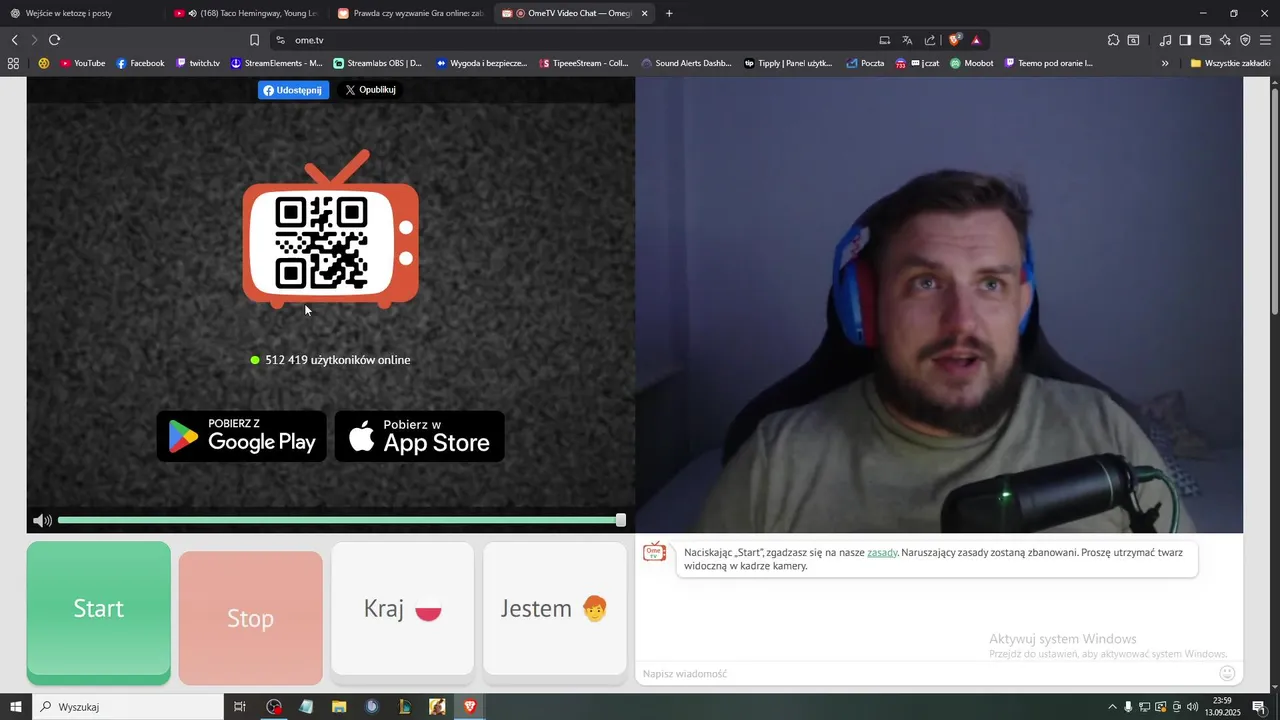Click the OmeTV QR code television logo
Viewport: 1280px width, 720px height.
pos(330,230)
